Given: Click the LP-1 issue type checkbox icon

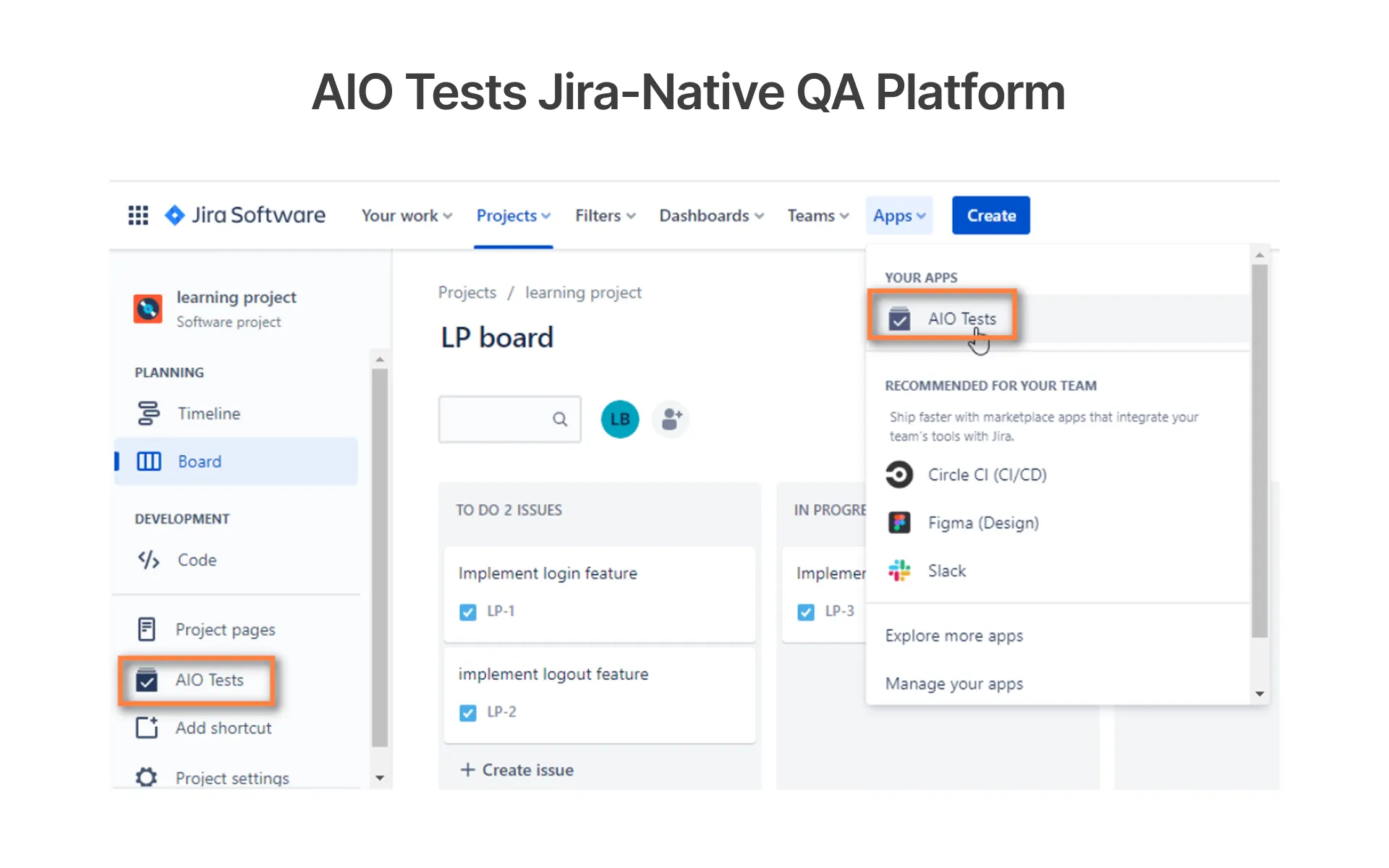Looking at the screenshot, I should (x=468, y=612).
